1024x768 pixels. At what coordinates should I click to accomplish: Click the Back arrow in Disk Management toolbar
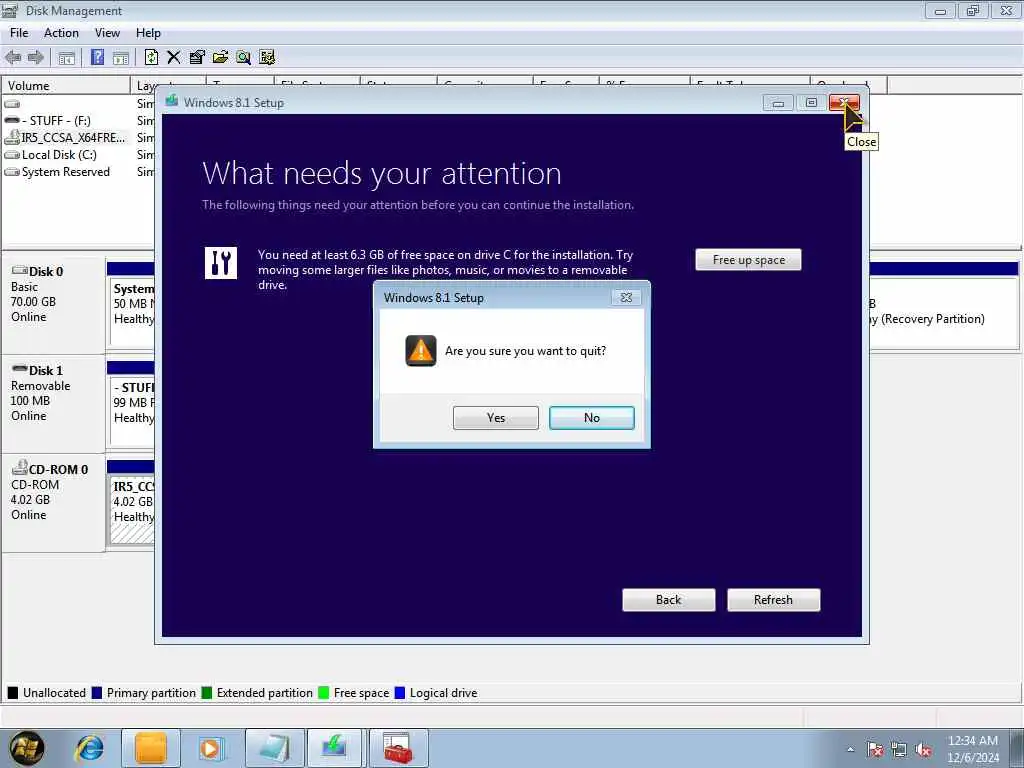[x=13, y=57]
